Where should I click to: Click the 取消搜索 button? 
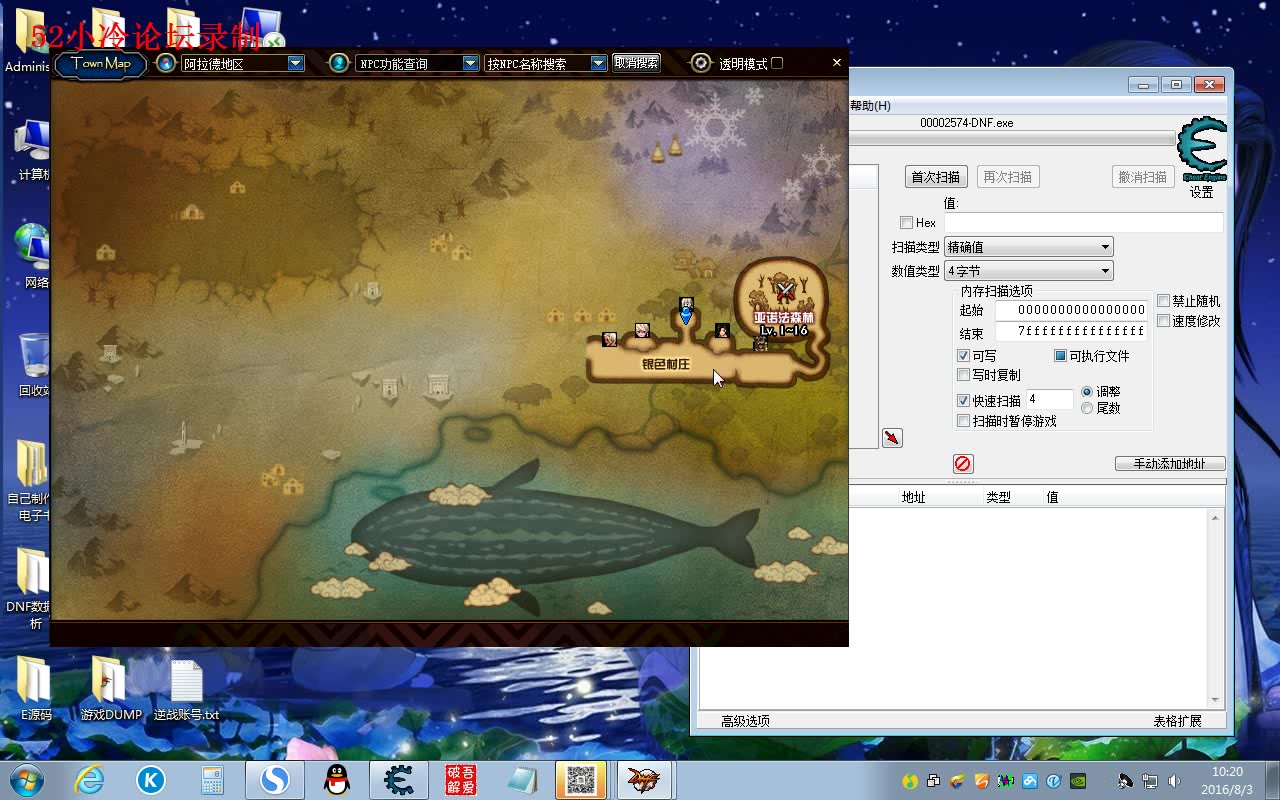click(636, 62)
